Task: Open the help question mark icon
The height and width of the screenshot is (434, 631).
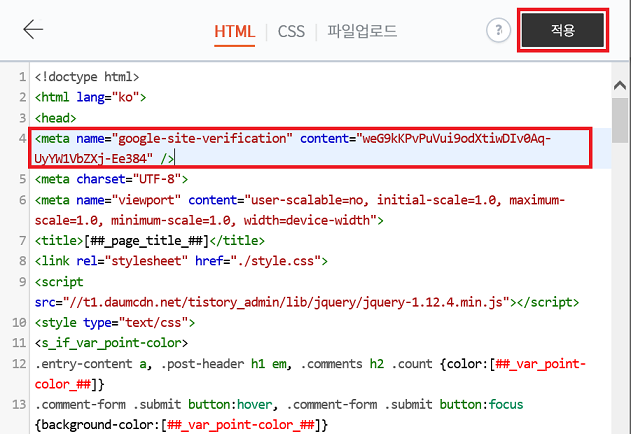Action: click(498, 30)
